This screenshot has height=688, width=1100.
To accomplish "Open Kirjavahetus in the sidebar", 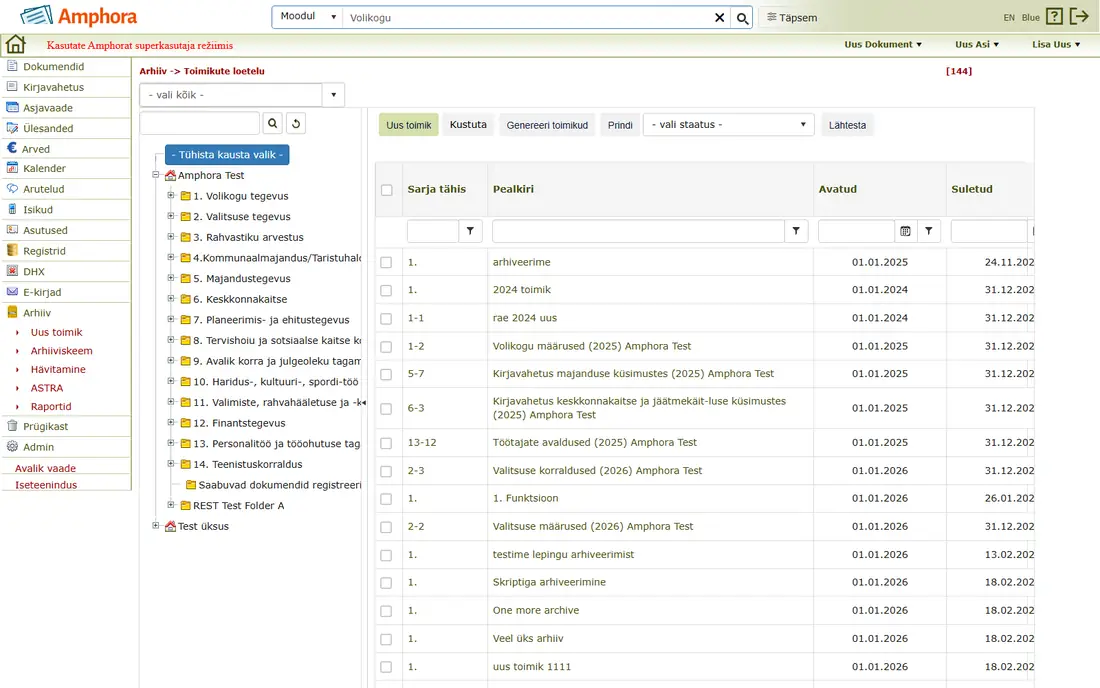I will click(x=53, y=87).
